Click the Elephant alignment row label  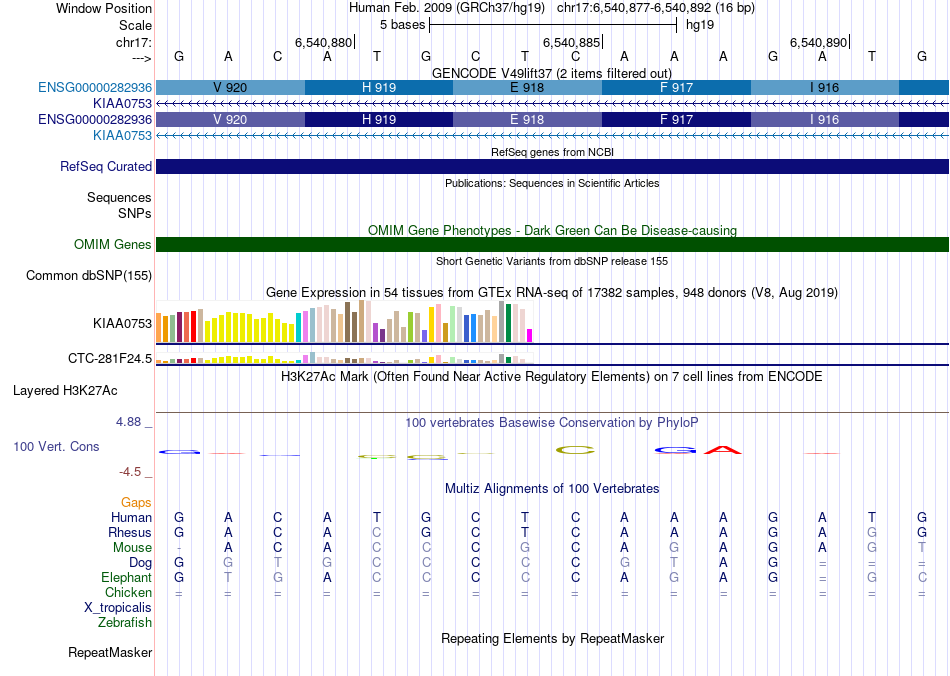click(126, 577)
